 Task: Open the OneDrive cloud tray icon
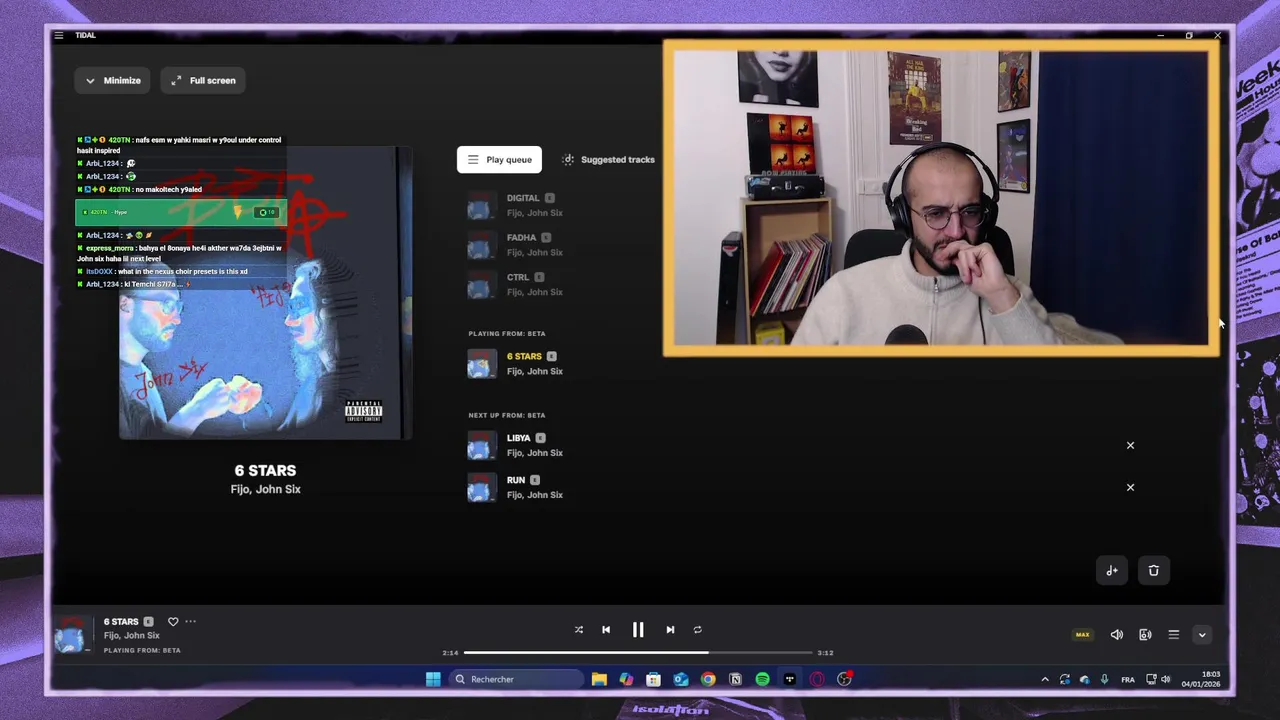(1084, 679)
